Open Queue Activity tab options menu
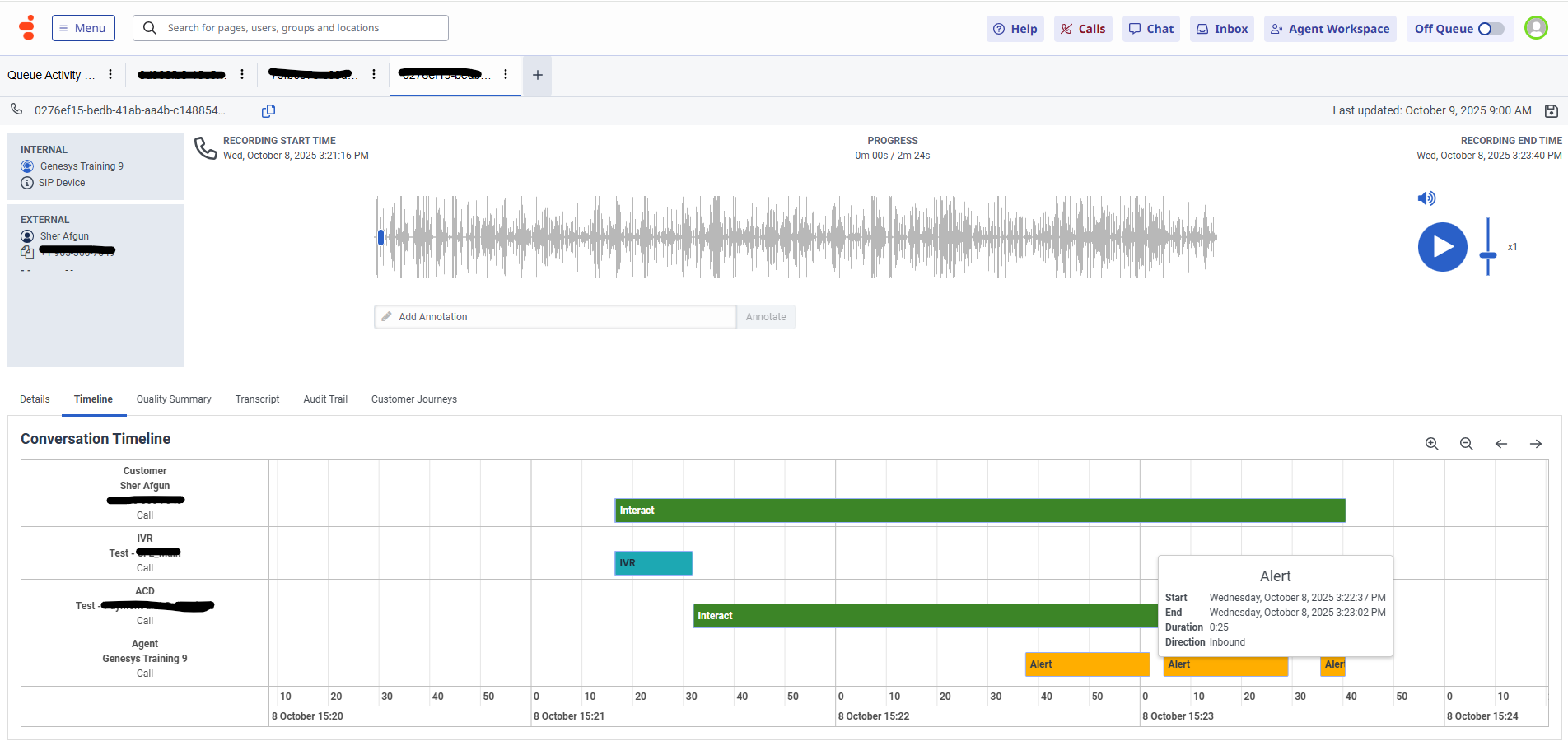Image resolution: width=1568 pixels, height=746 pixels. (110, 75)
